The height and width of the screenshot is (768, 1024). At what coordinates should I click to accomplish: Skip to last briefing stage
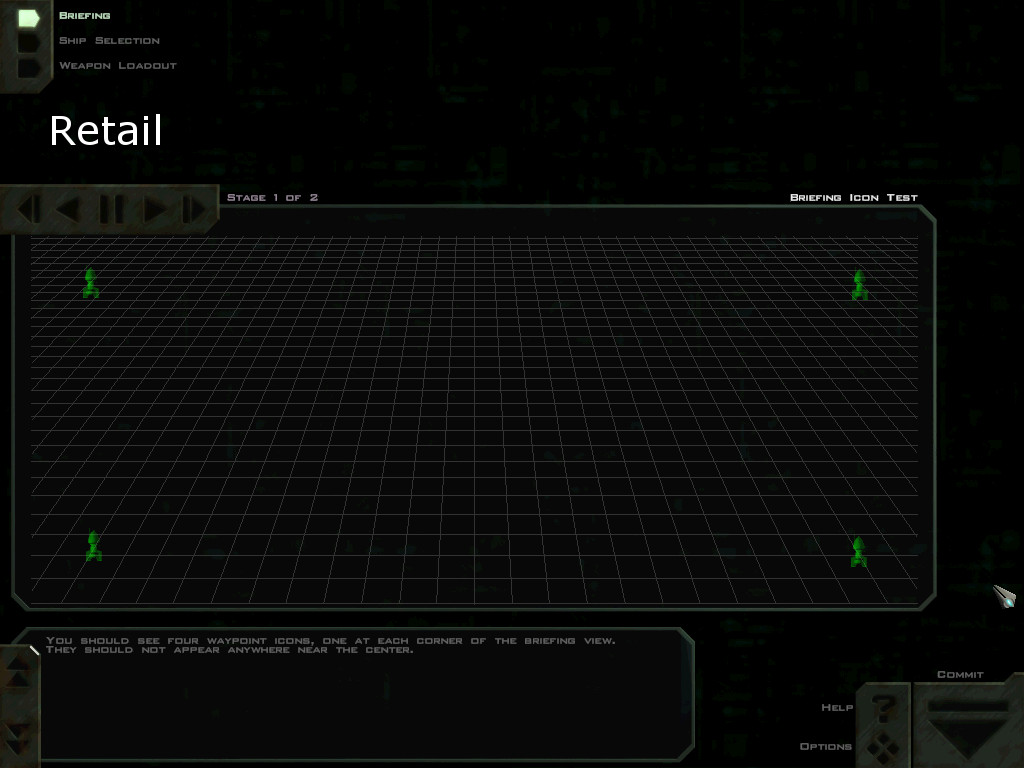(195, 209)
